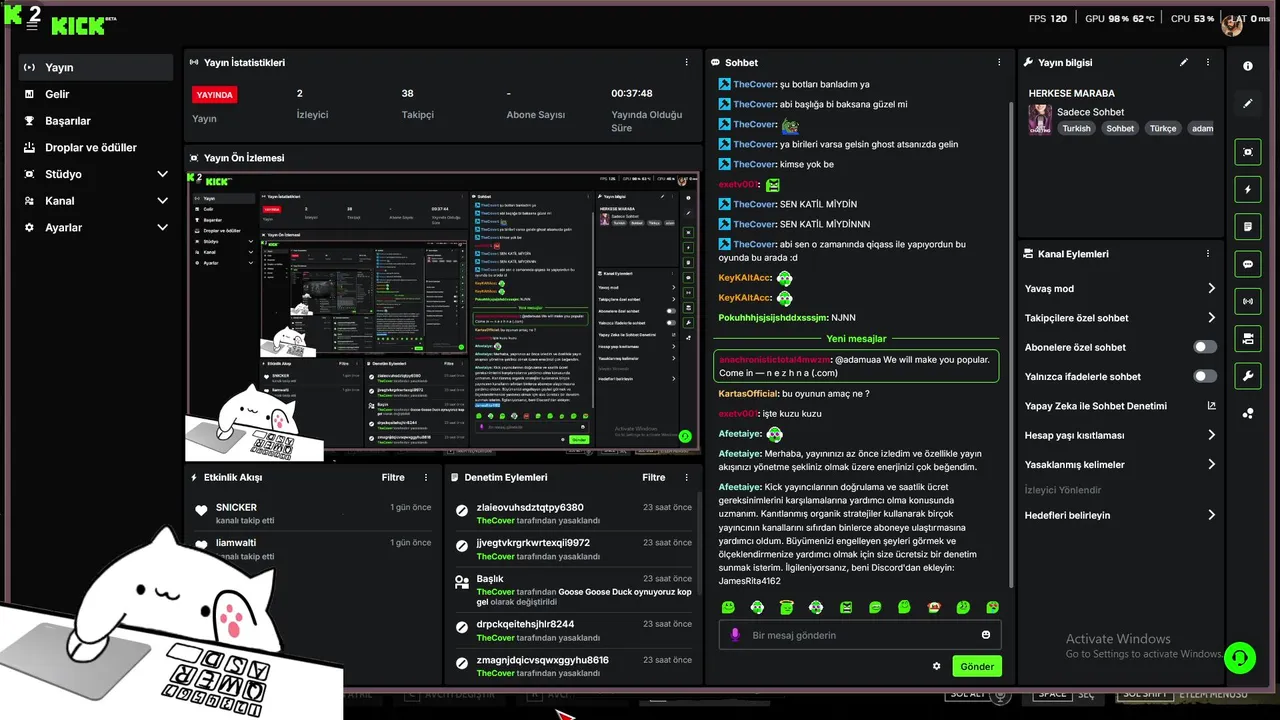Open Etkinlik Akışı panel three-dot menu

coord(426,477)
